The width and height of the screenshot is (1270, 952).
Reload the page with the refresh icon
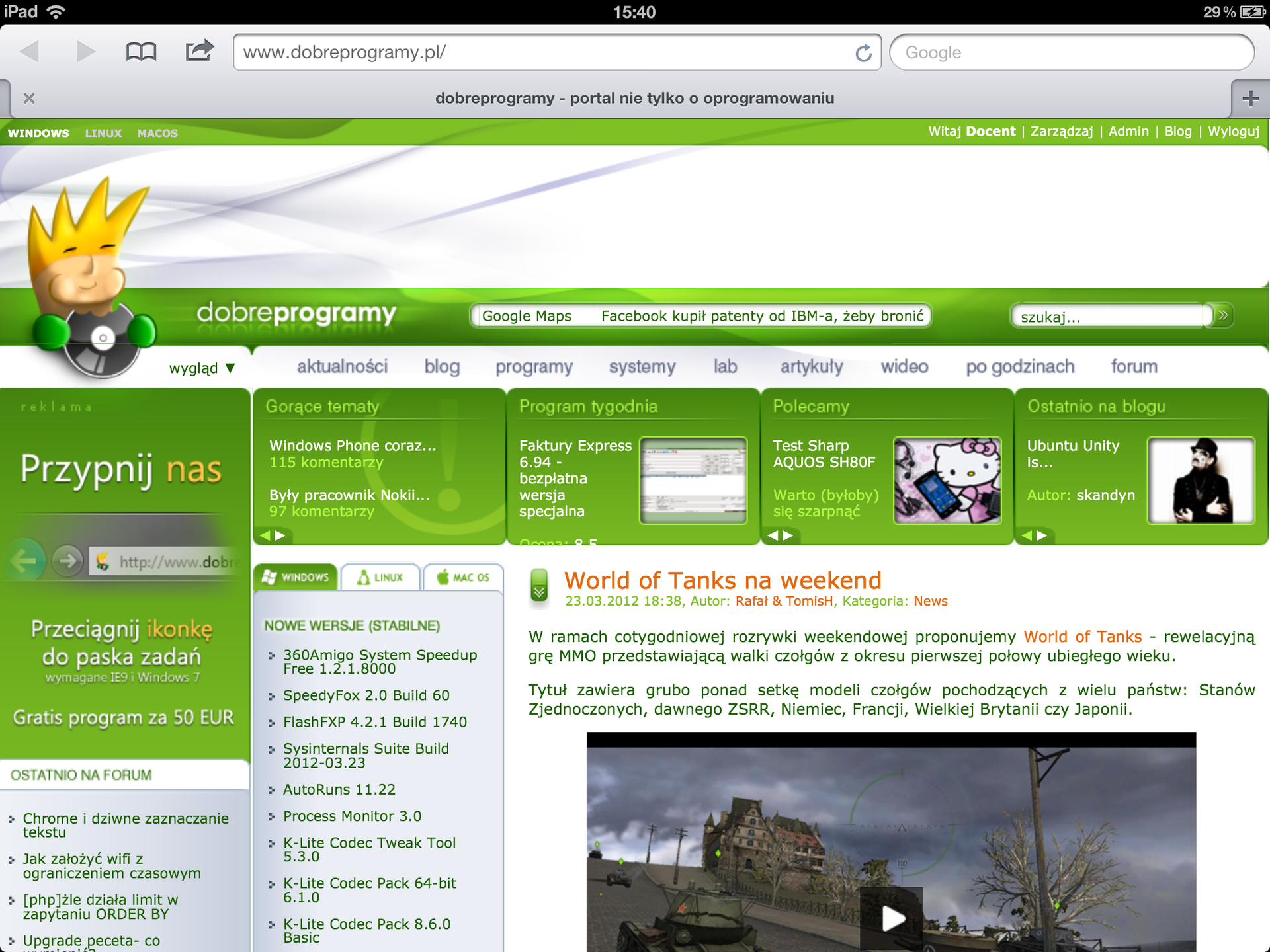pyautogui.click(x=863, y=53)
